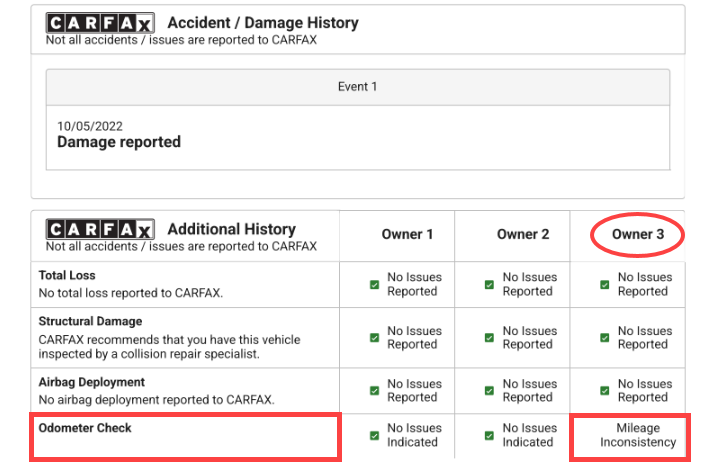Click the Owner 3 Total Loss green checkmark
The image size is (715, 470).
click(605, 284)
